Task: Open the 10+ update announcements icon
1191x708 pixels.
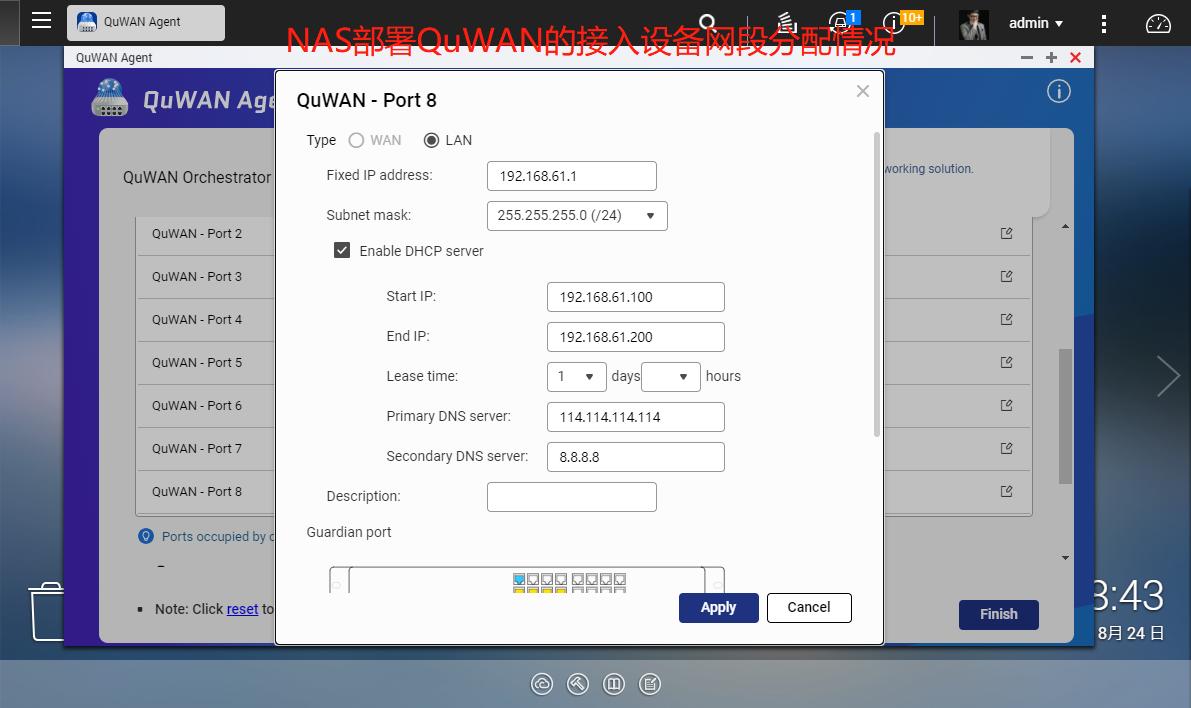Action: (893, 22)
